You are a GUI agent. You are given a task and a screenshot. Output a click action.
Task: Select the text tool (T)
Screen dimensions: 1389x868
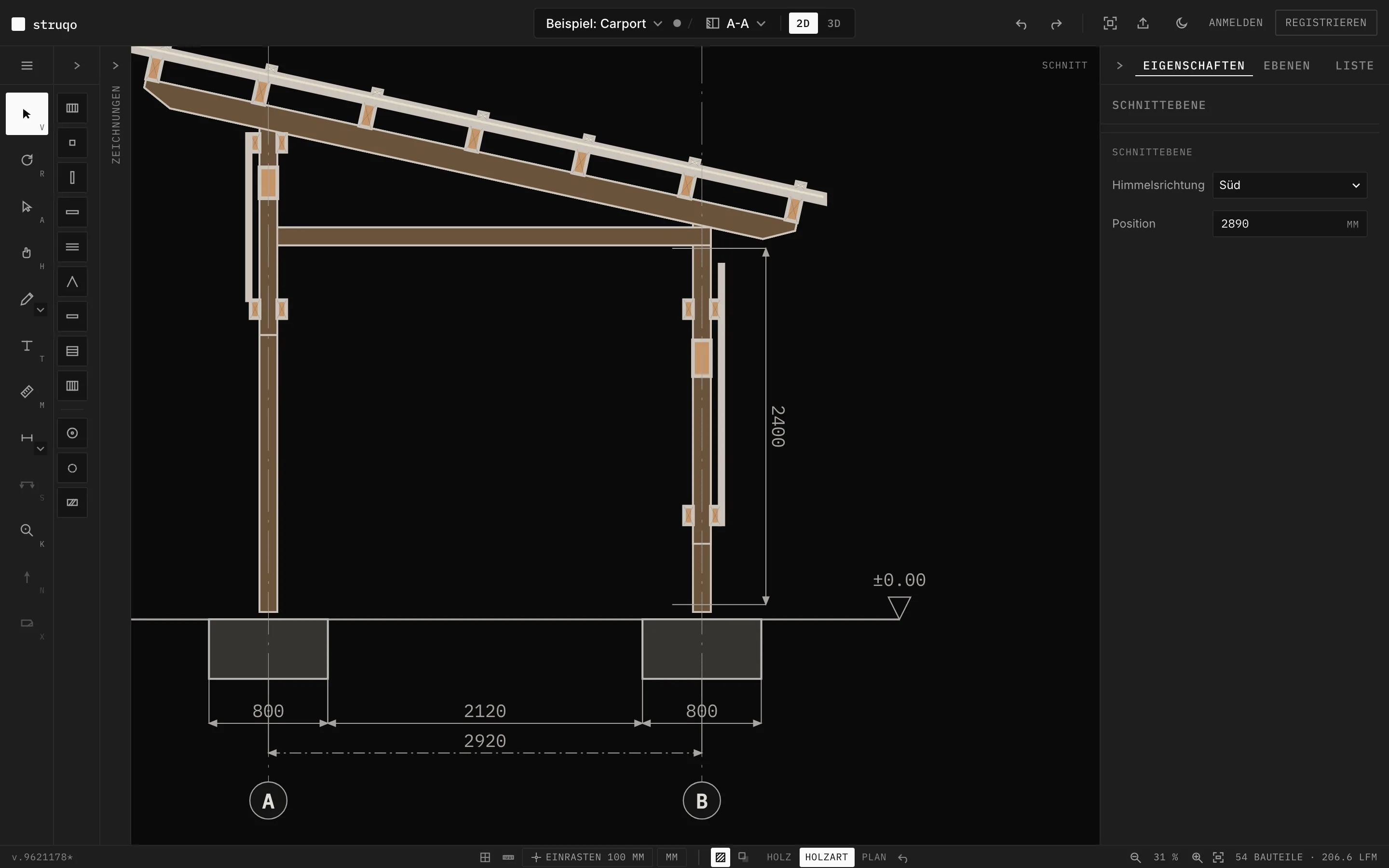pos(27,346)
